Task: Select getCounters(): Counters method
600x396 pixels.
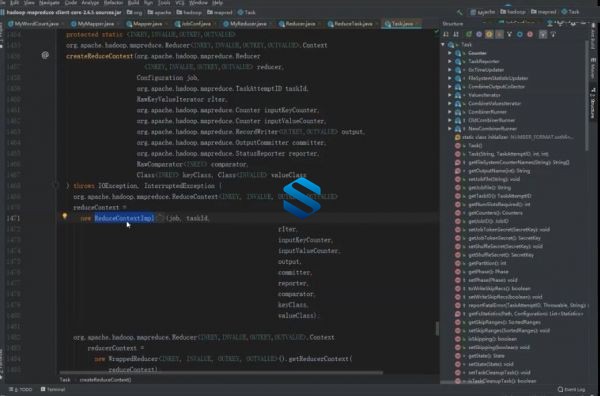Action: pos(495,213)
